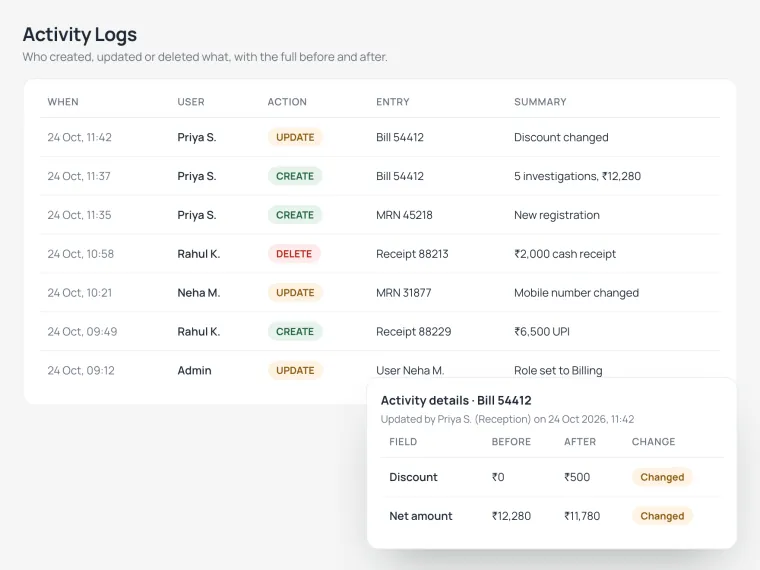This screenshot has width=760, height=570.
Task: Click Rahul K. in the 09:49 row
Action: click(x=199, y=332)
